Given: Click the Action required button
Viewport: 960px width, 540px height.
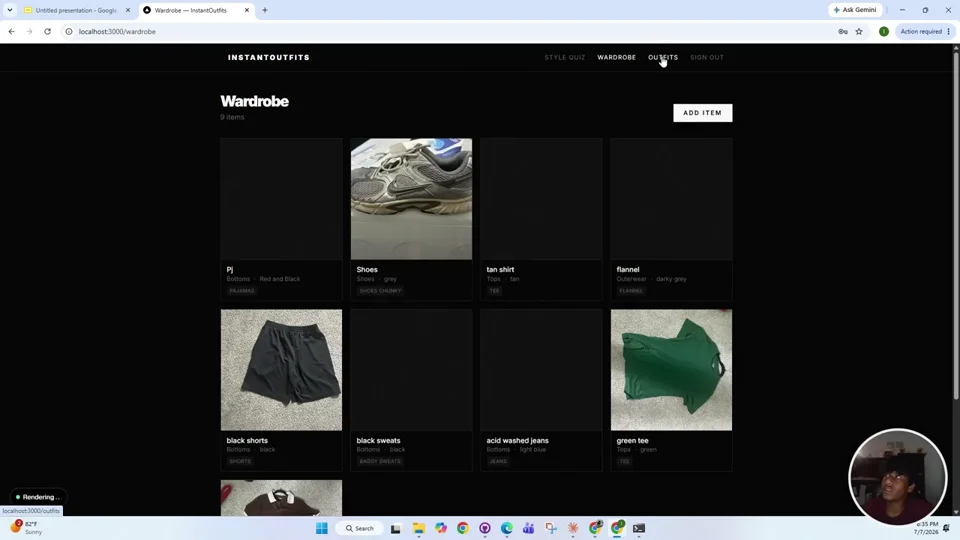Looking at the screenshot, I should 925,31.
